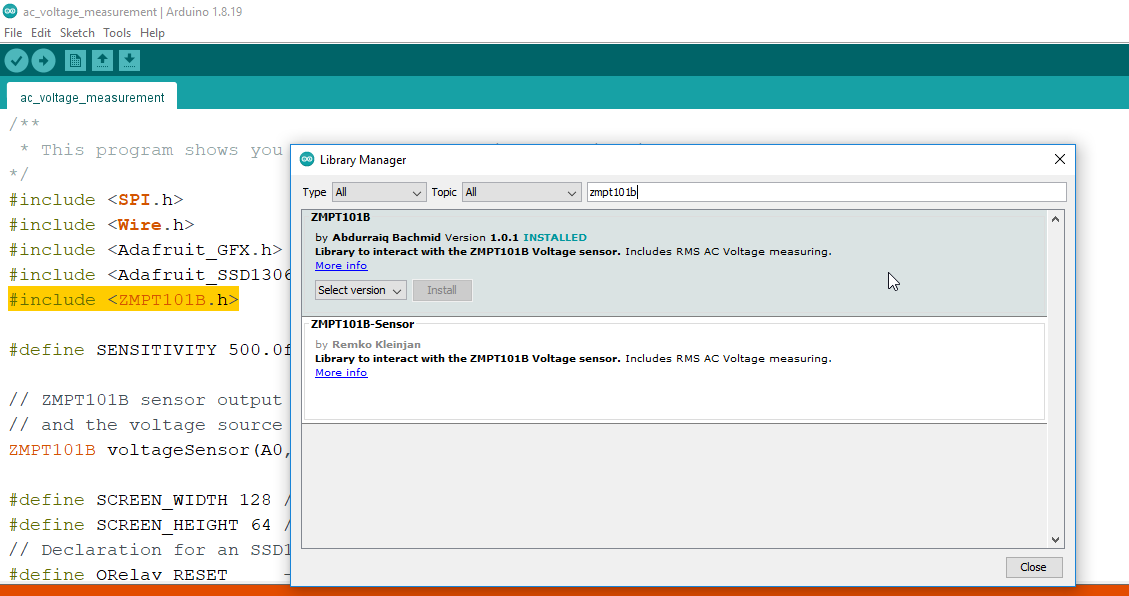Click the ZMPT101B voltageSensor(A0 line
The image size is (1129, 596).
[150, 450]
